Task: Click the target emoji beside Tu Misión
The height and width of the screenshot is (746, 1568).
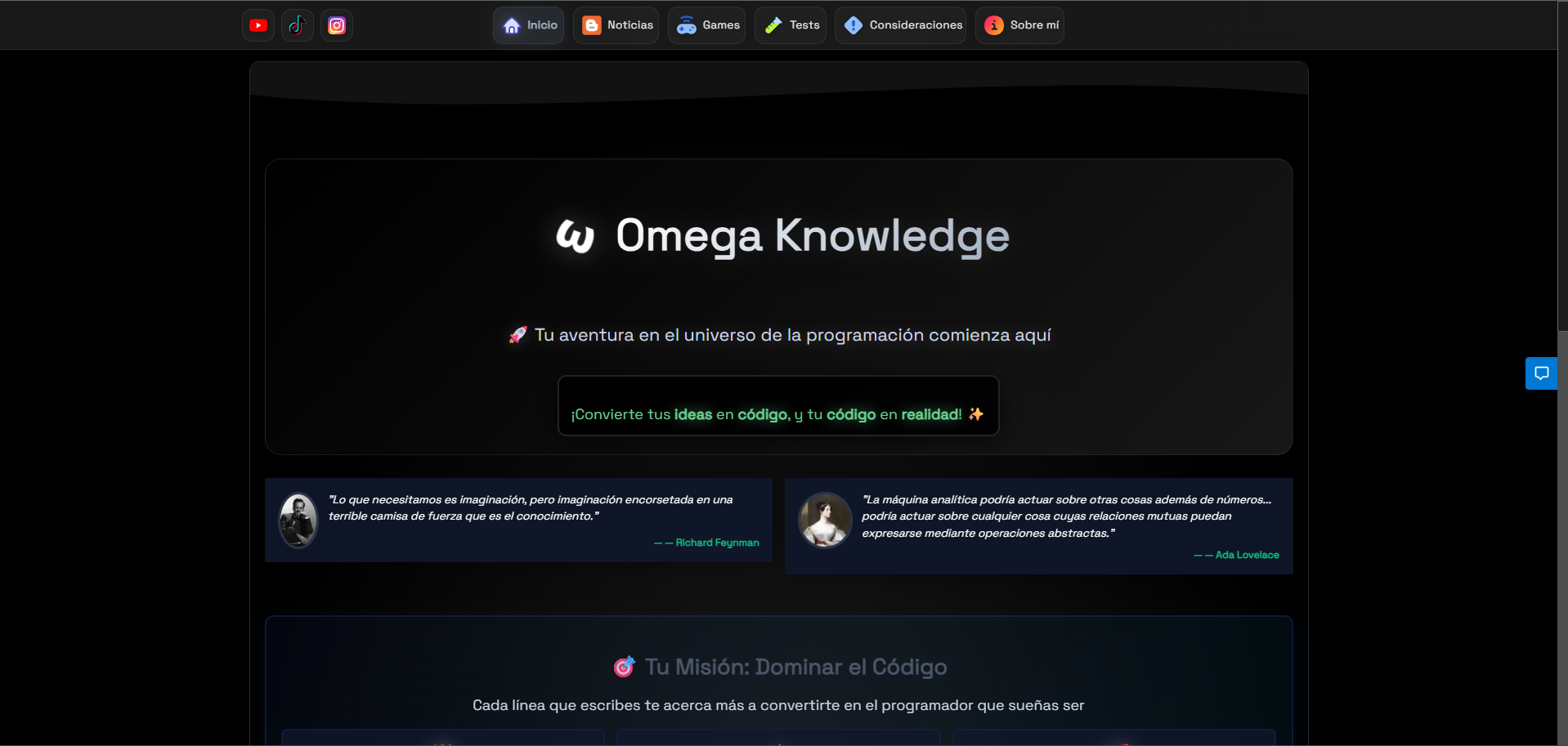Action: click(625, 667)
